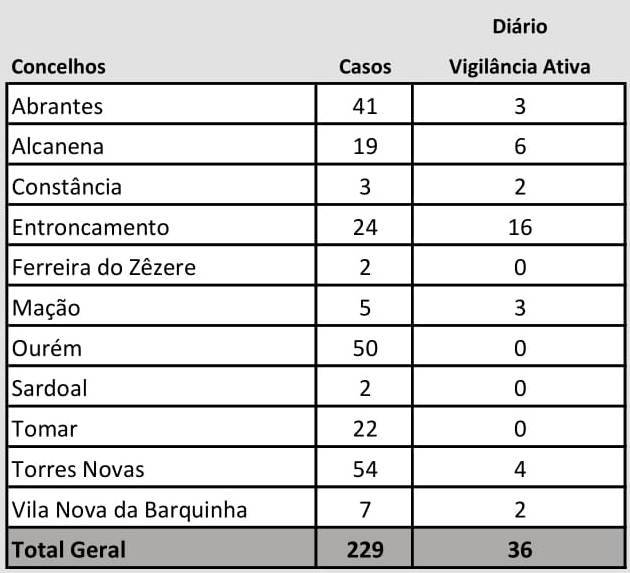Image resolution: width=630 pixels, height=573 pixels.
Task: Click Ourém cases value 50
Action: click(365, 348)
